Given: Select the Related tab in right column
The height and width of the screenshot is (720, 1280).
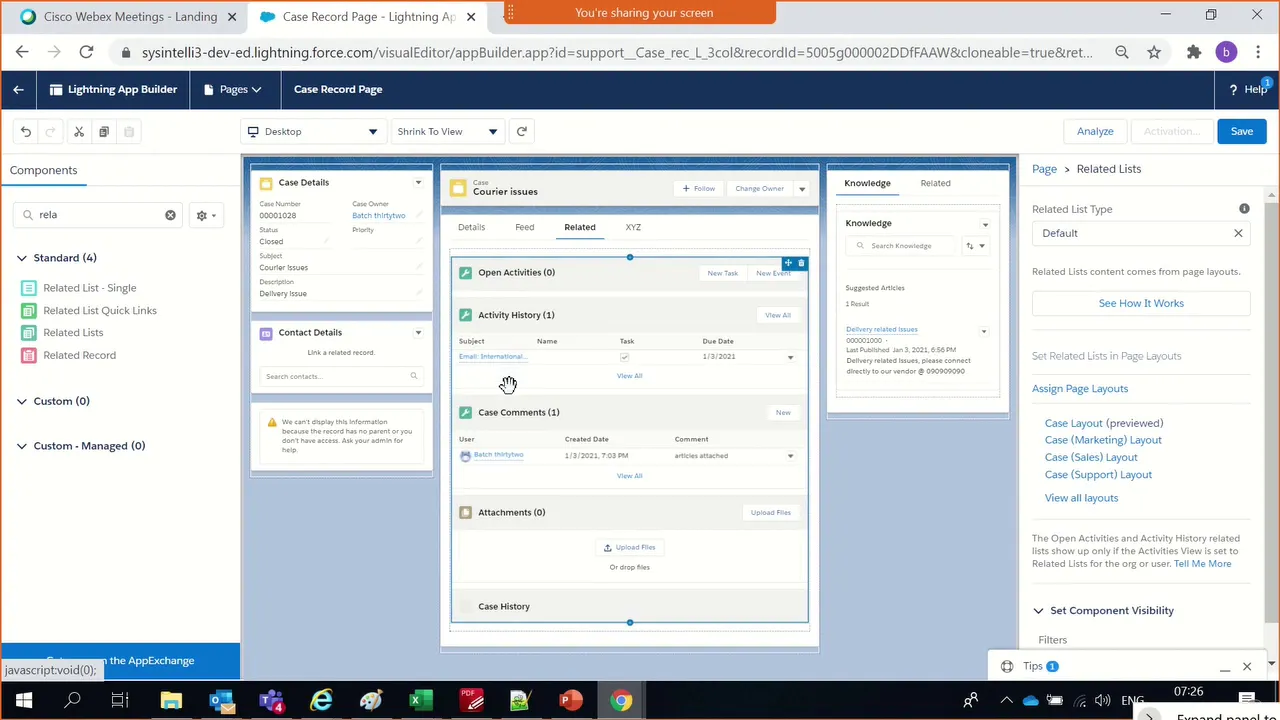Looking at the screenshot, I should 935,183.
